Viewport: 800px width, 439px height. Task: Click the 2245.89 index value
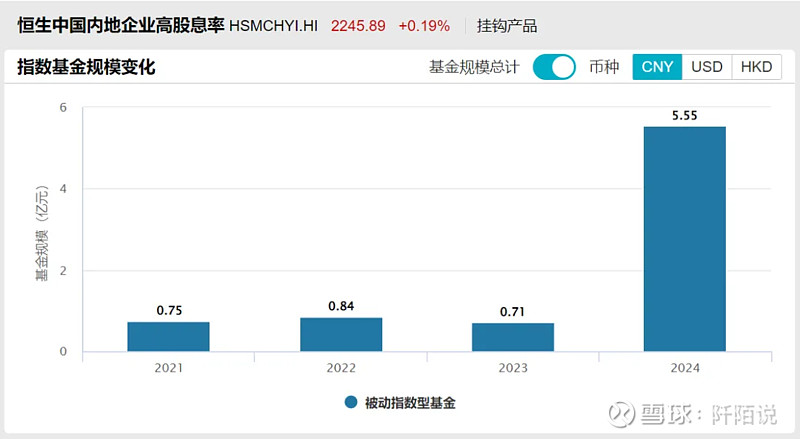pyautogui.click(x=358, y=26)
